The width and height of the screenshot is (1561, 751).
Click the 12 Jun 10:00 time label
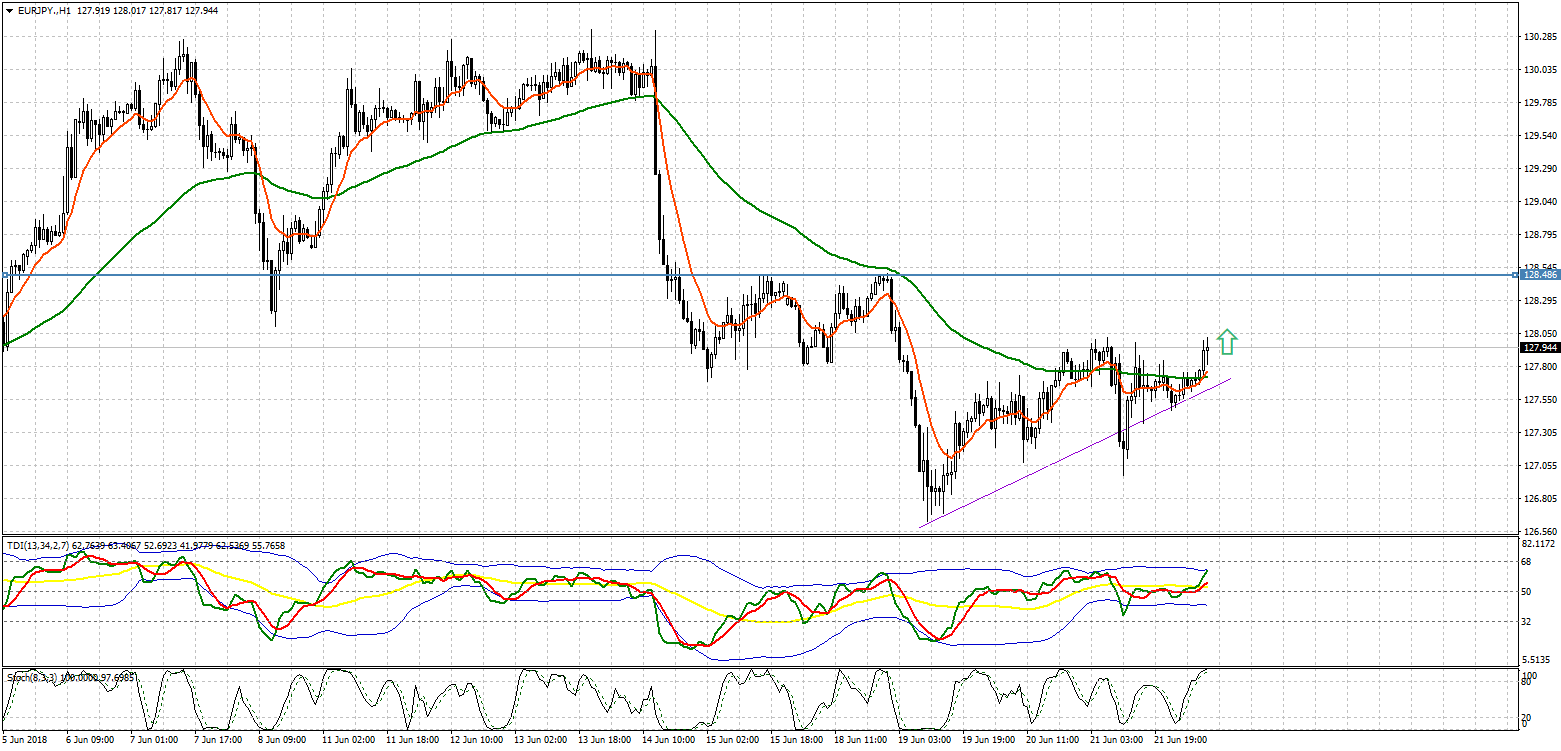click(x=476, y=740)
